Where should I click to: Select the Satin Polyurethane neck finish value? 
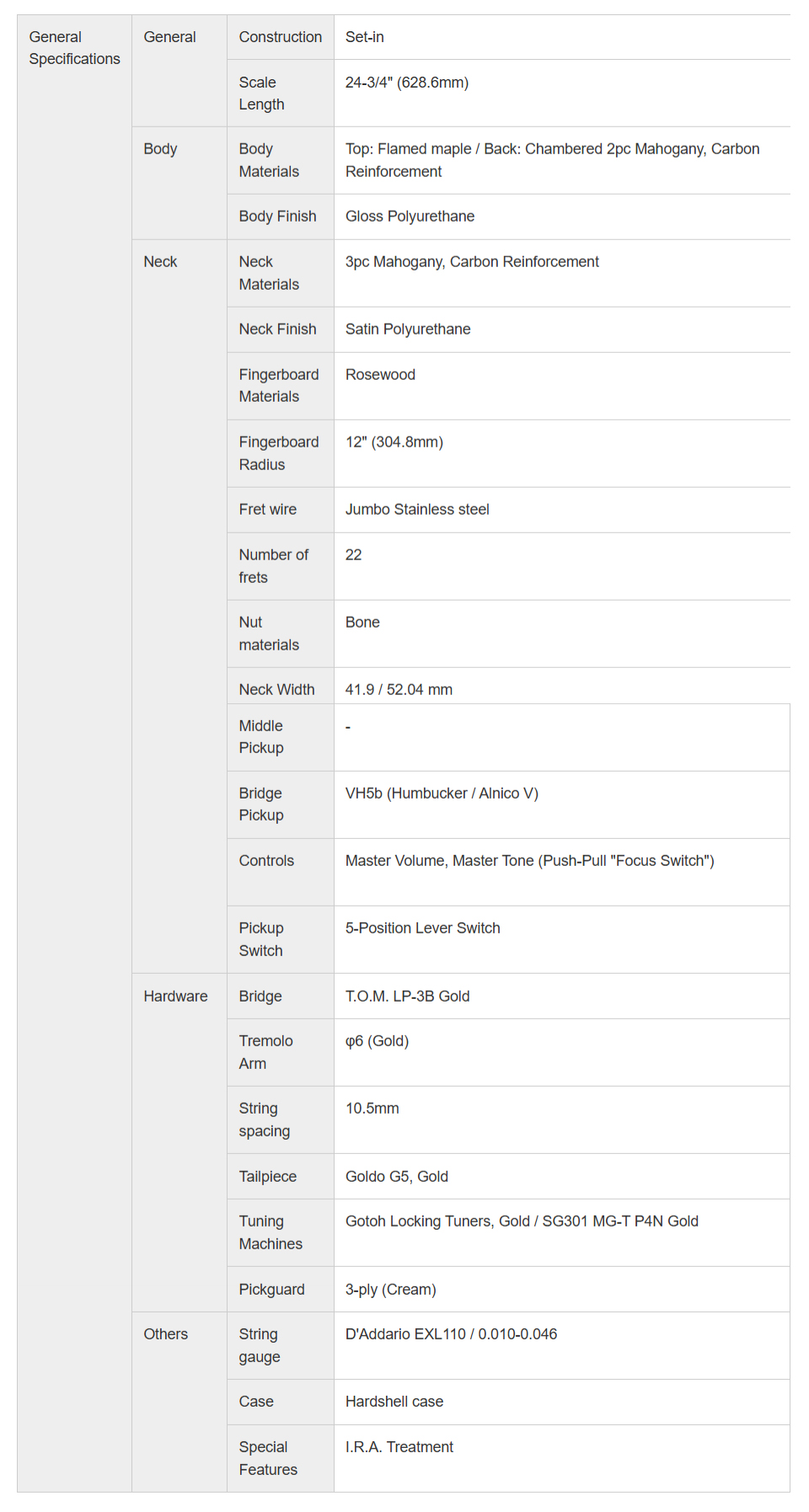pyautogui.click(x=408, y=329)
